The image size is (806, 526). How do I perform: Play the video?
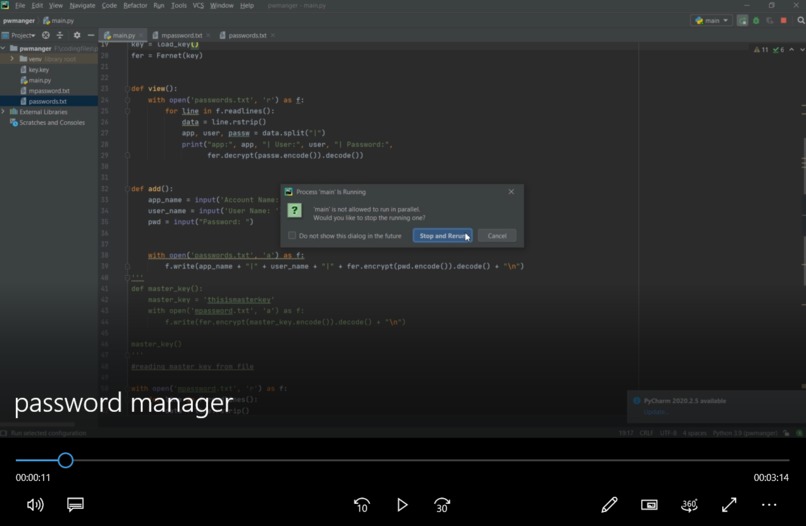[402, 505]
